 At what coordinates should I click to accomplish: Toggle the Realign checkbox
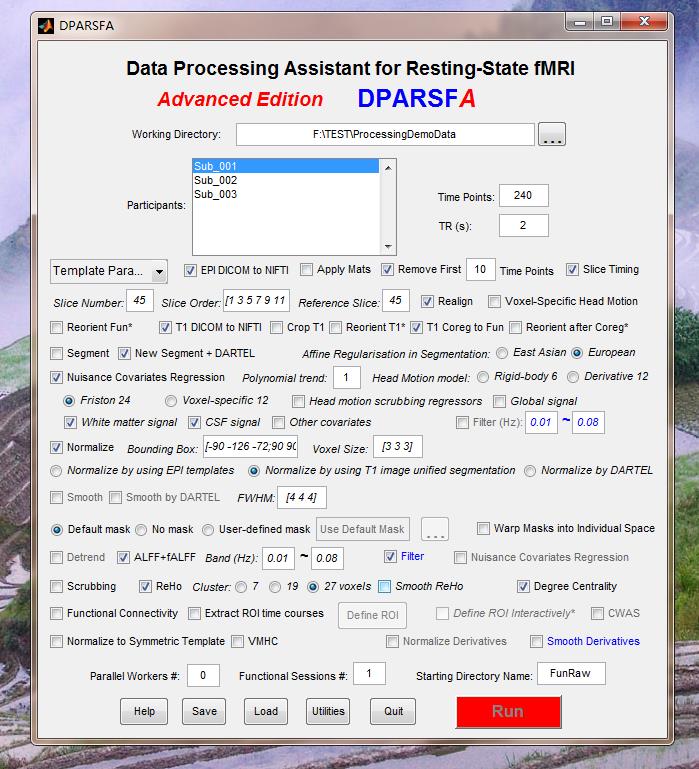(x=427, y=302)
